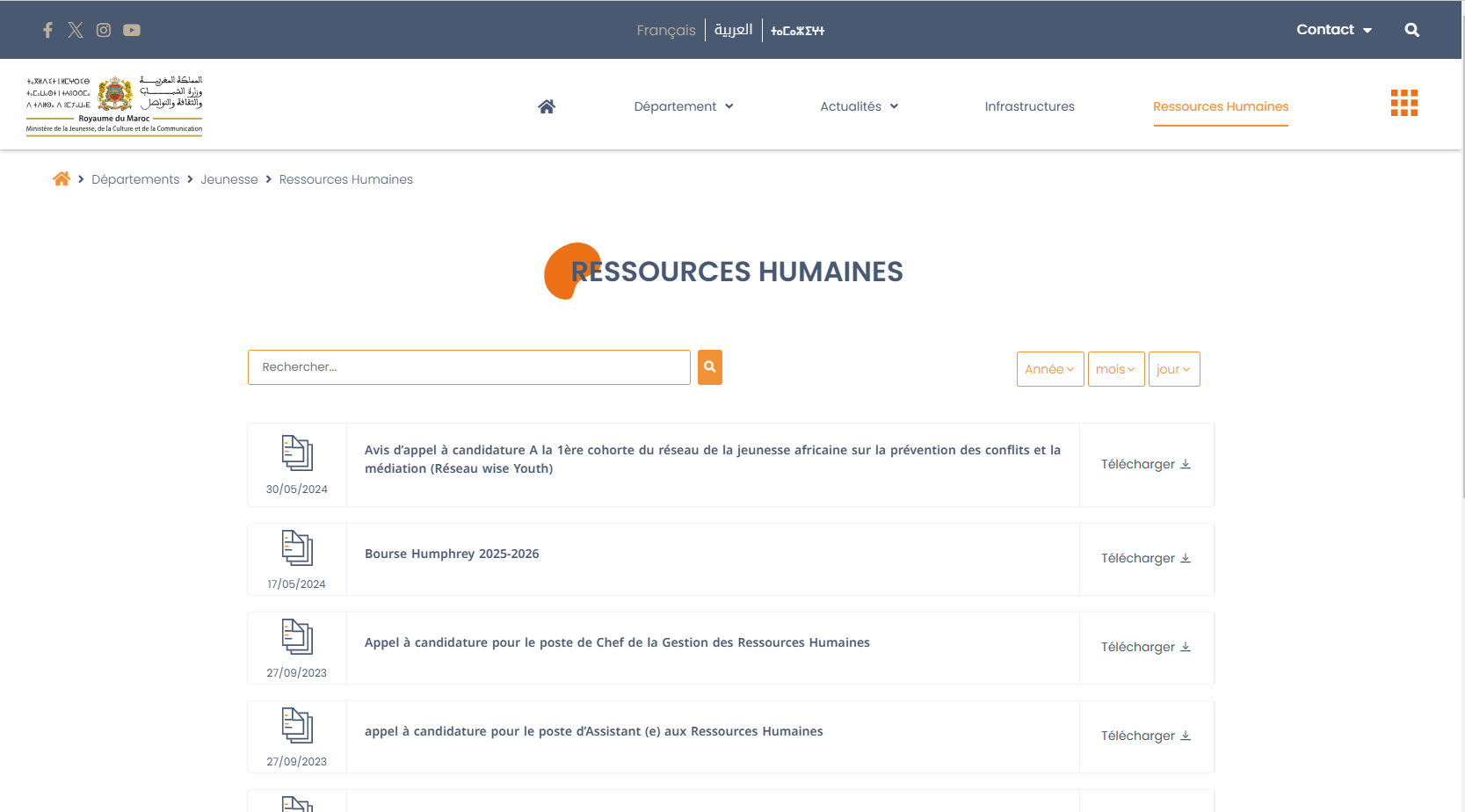Screen dimensions: 1465x812
Task: Click the Rechercher search input field
Action: (x=468, y=367)
